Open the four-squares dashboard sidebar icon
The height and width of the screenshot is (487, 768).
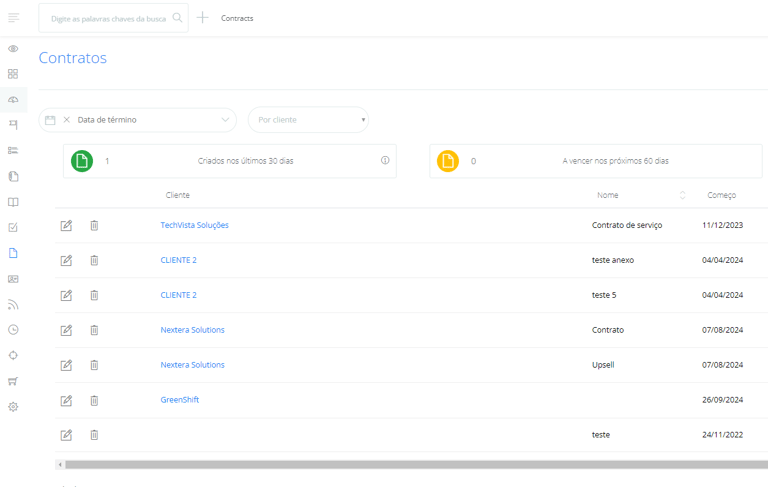pos(13,74)
